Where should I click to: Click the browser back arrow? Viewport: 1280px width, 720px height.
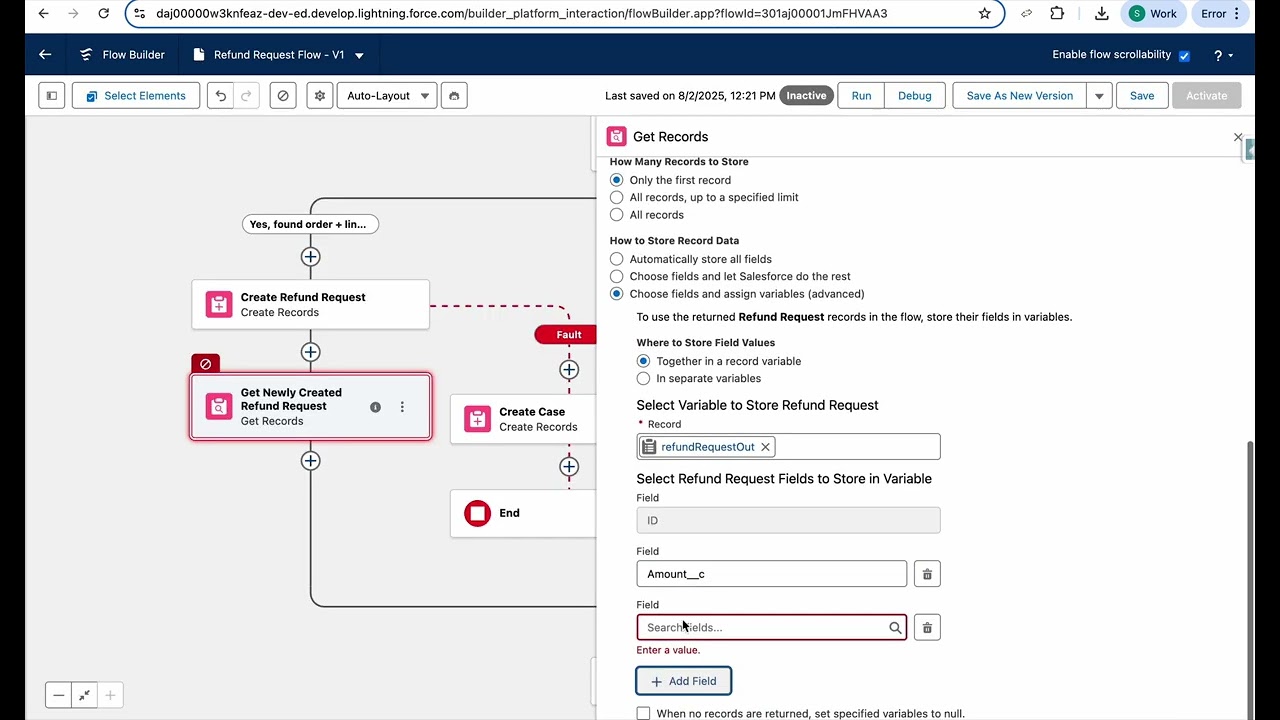pos(43,13)
